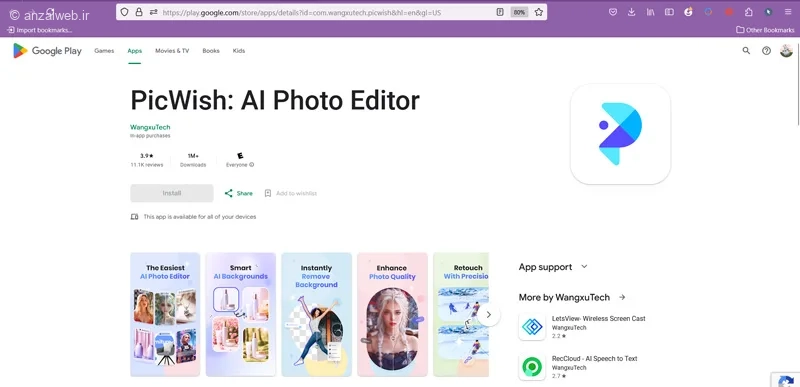Select the Apps tab
This screenshot has height=387, width=800.
(x=135, y=50)
